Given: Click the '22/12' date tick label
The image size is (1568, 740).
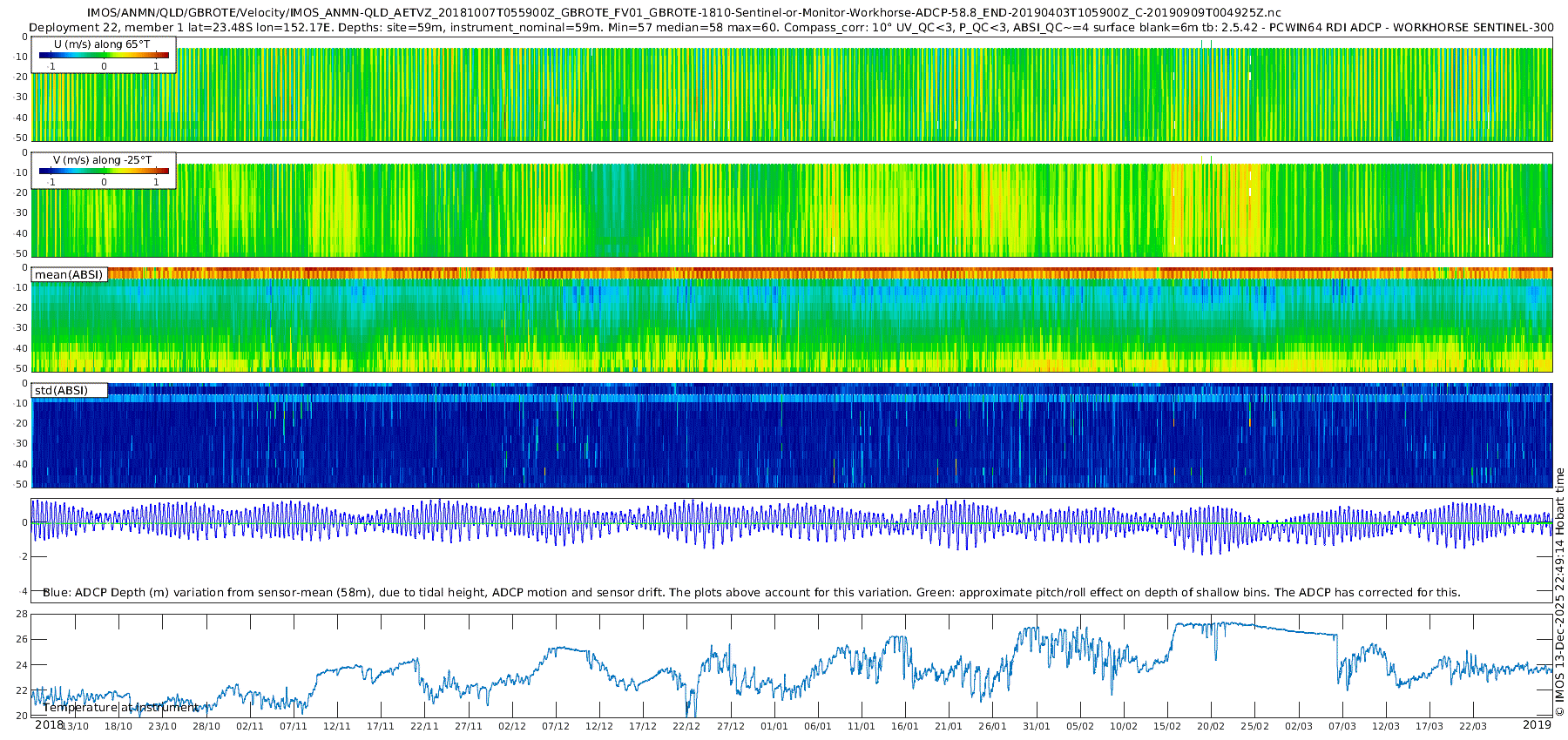Looking at the screenshot, I should (686, 726).
